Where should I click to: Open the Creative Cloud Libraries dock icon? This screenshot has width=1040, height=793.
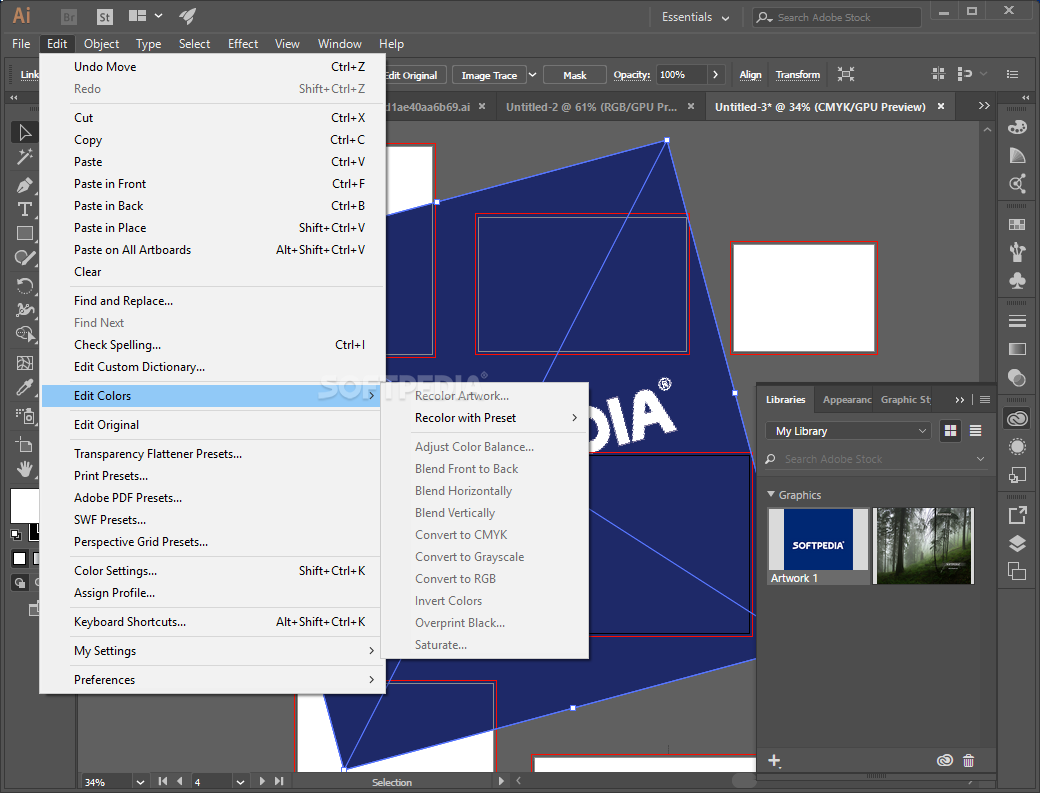1017,419
